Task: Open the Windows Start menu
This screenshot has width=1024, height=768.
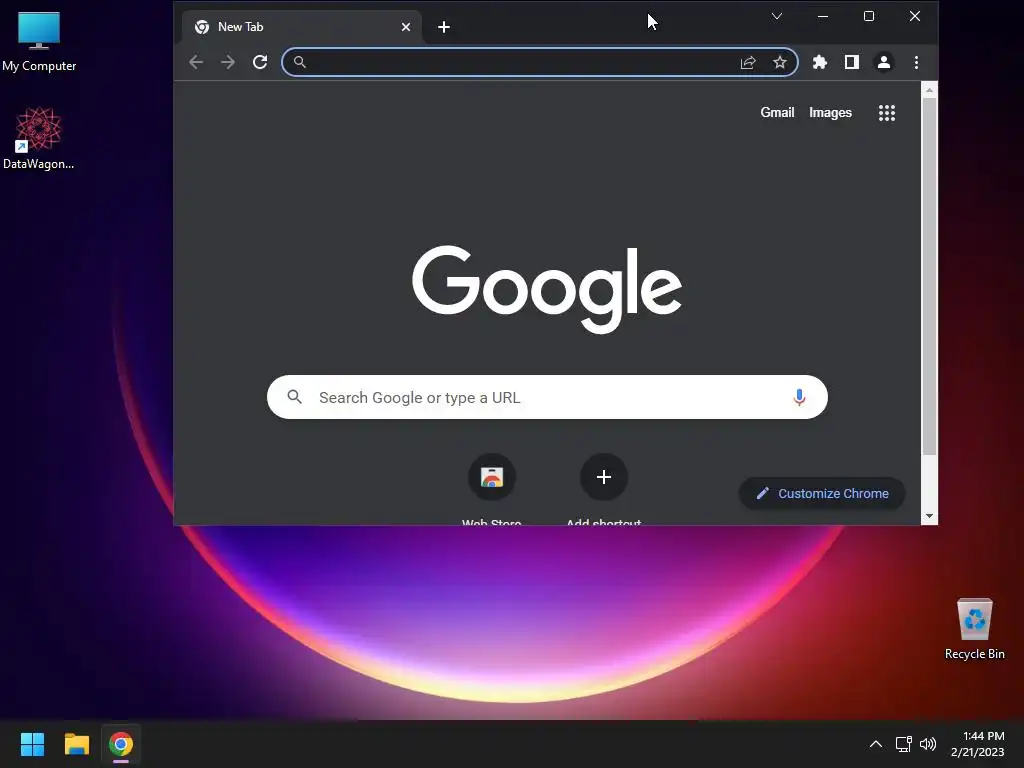Action: 32,744
